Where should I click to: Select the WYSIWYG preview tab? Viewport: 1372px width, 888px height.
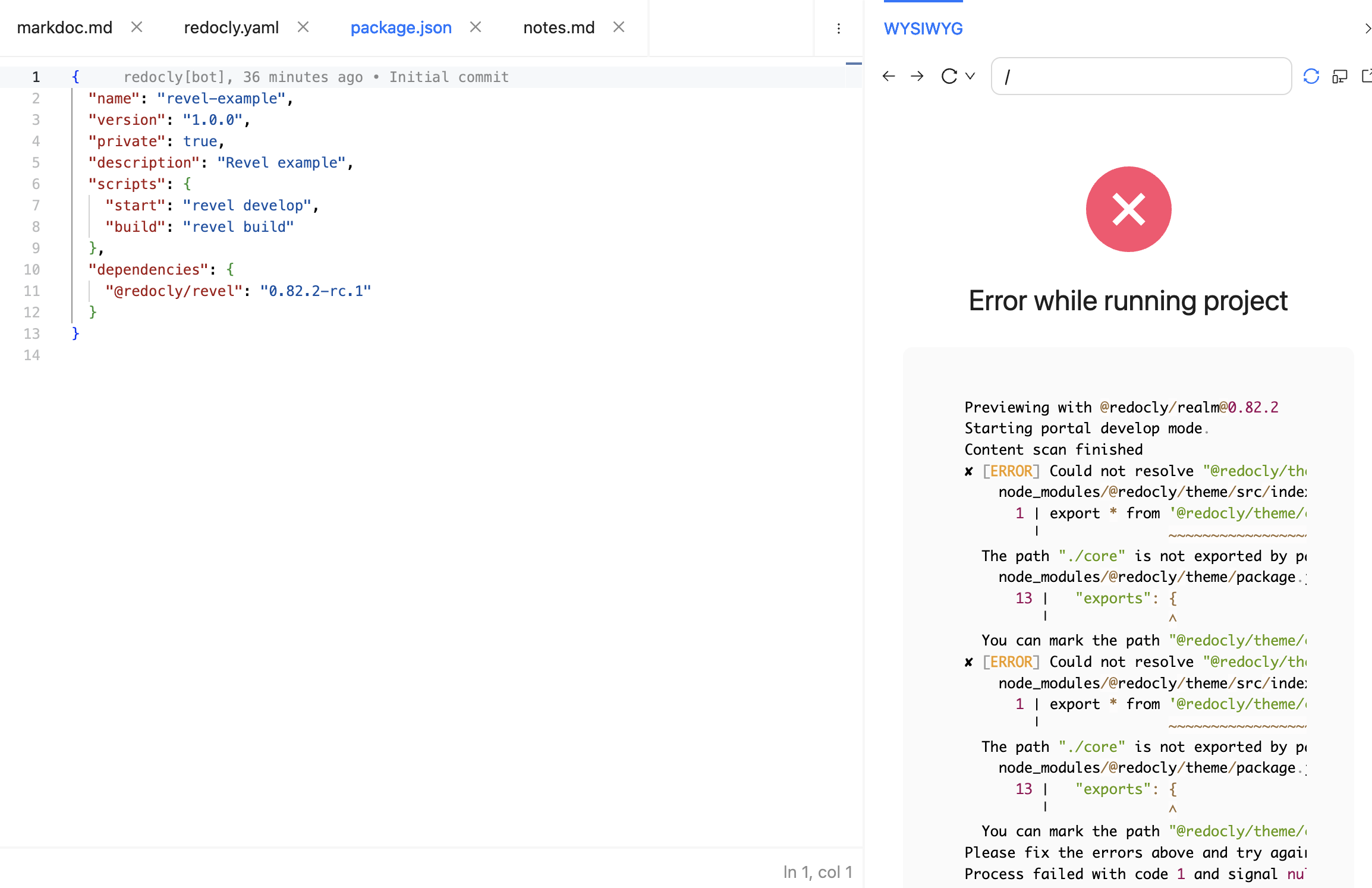[923, 28]
